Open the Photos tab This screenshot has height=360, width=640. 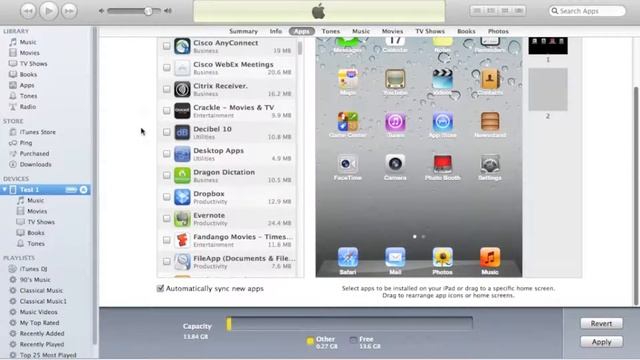(498, 31)
